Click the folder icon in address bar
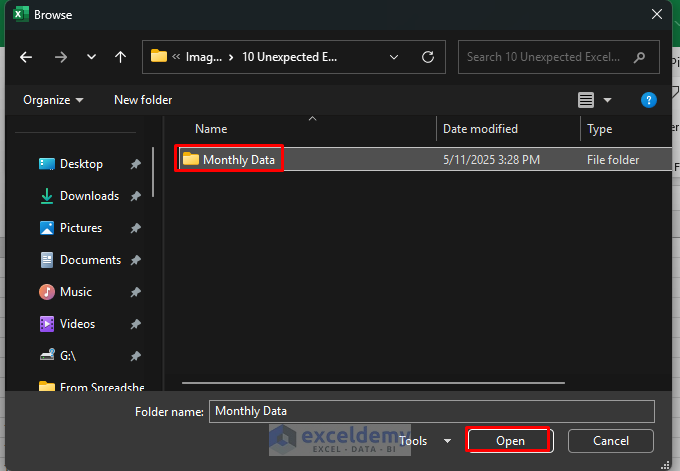The height and width of the screenshot is (471, 680). pyautogui.click(x=159, y=56)
